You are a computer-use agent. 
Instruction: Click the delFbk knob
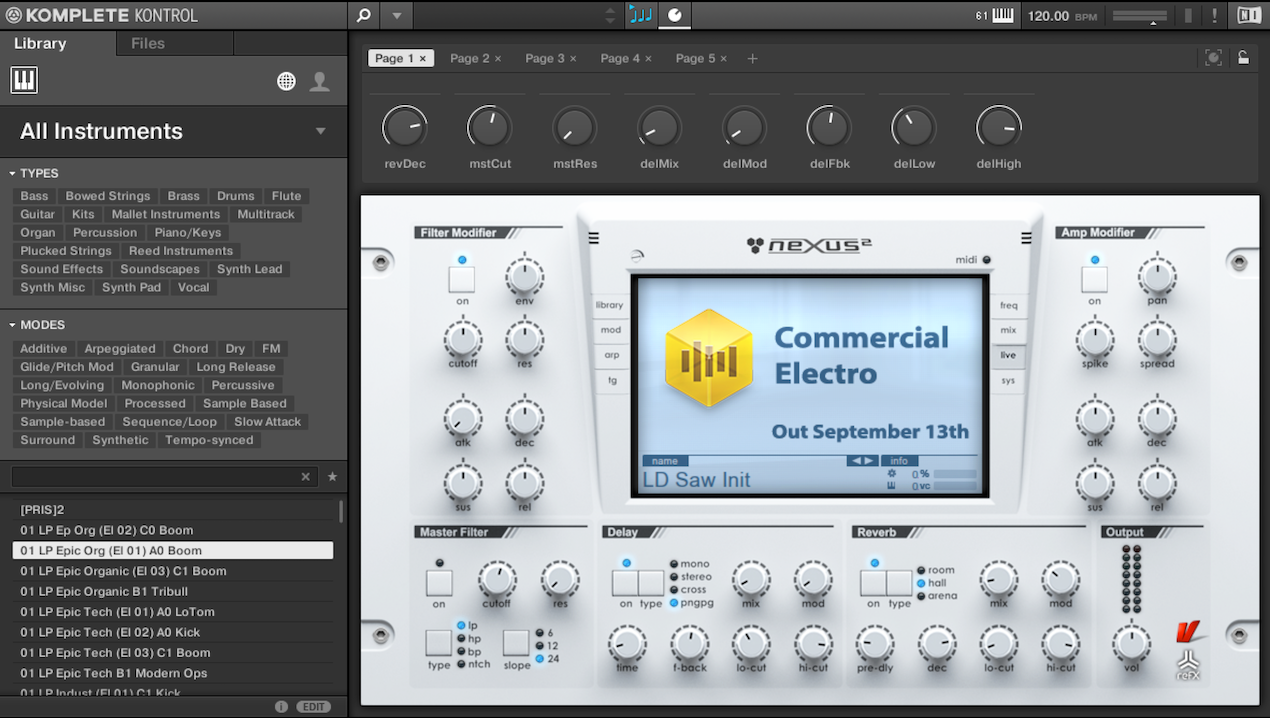829,127
